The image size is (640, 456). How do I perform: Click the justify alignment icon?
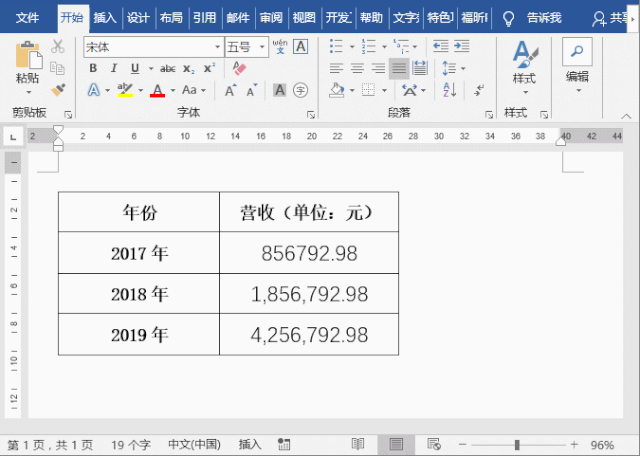pos(399,68)
